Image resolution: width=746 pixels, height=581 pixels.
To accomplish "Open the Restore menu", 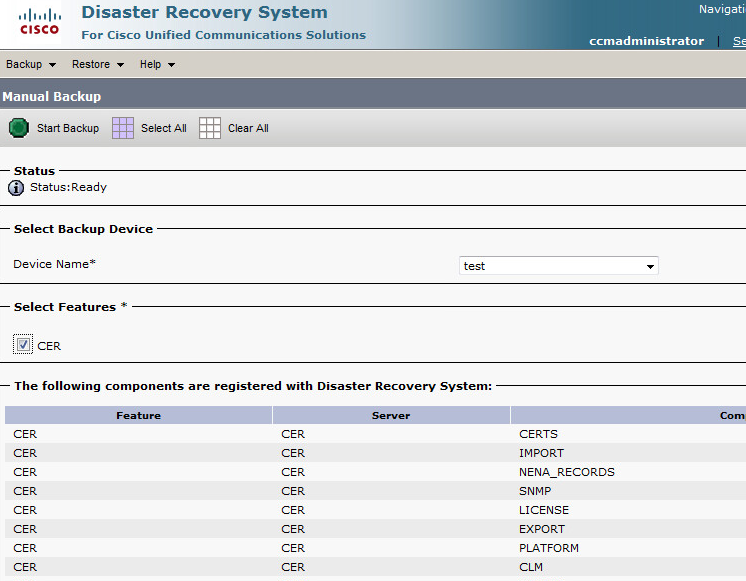I will click(98, 64).
